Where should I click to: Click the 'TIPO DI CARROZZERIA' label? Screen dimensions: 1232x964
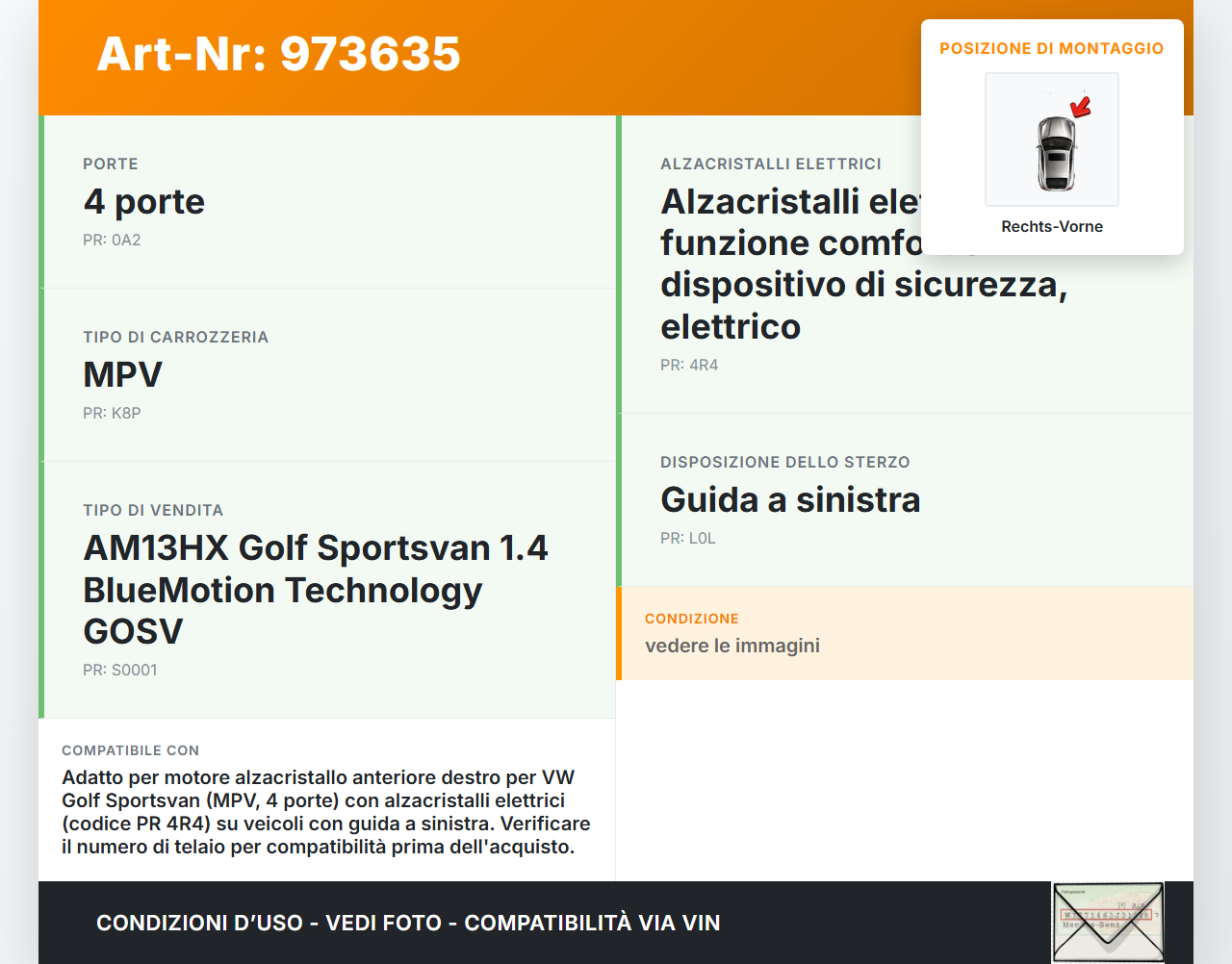pyautogui.click(x=176, y=338)
